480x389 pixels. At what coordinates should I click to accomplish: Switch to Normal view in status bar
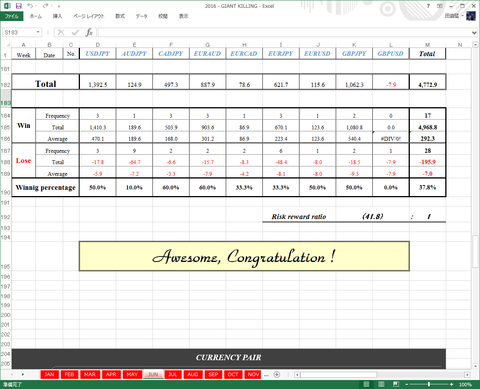tap(366, 384)
